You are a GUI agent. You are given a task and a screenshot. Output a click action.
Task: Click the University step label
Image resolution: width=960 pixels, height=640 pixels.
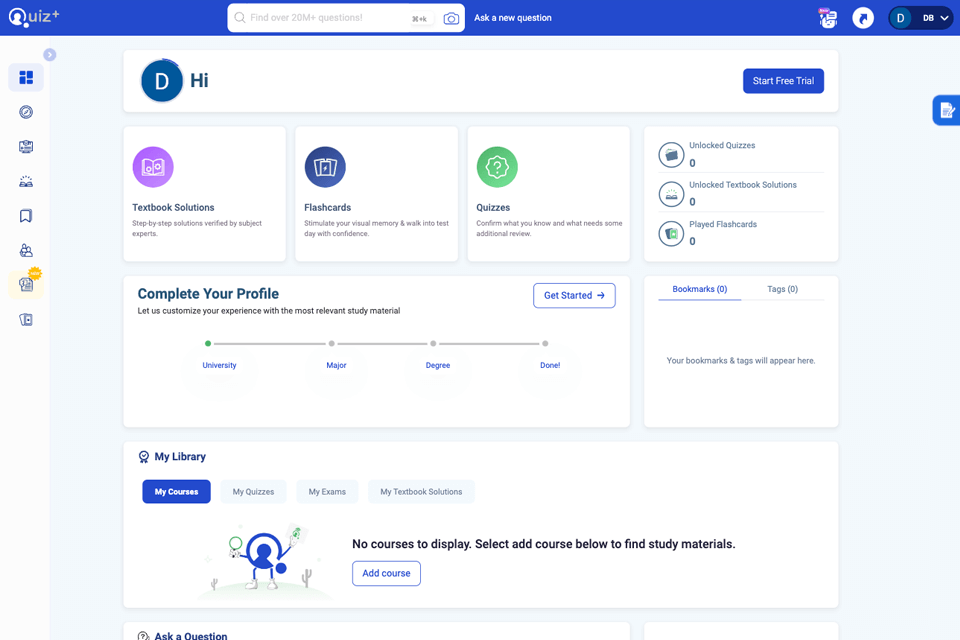[x=219, y=365]
